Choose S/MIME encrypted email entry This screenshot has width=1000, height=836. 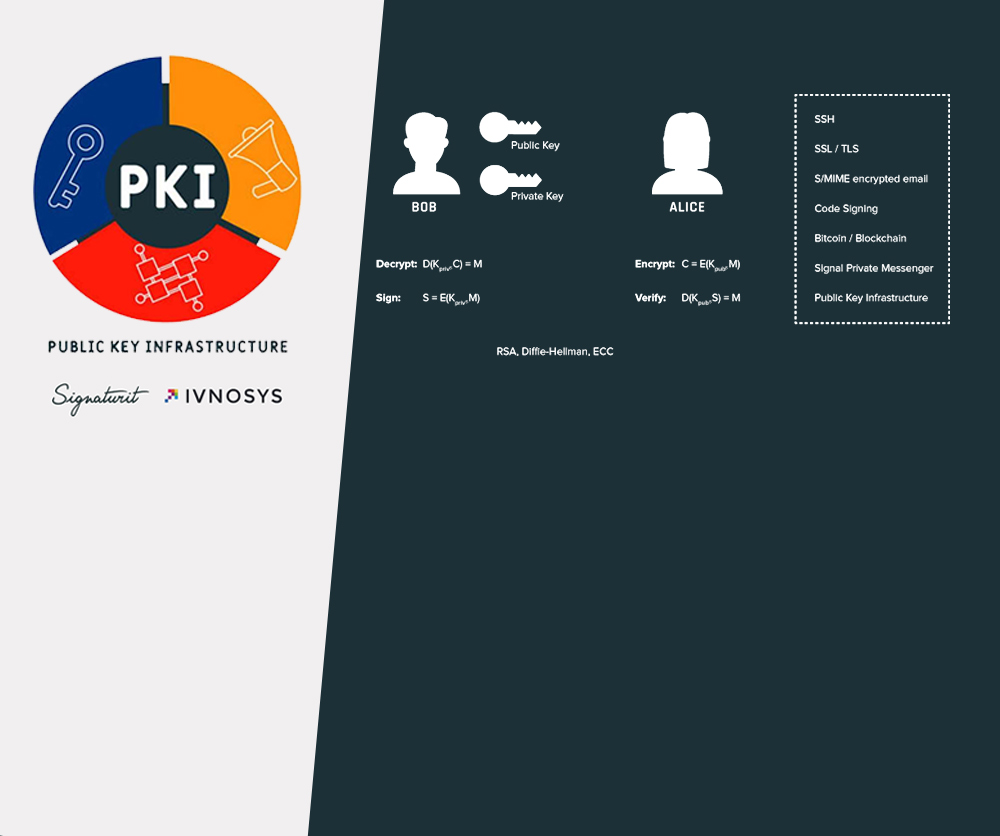point(871,179)
